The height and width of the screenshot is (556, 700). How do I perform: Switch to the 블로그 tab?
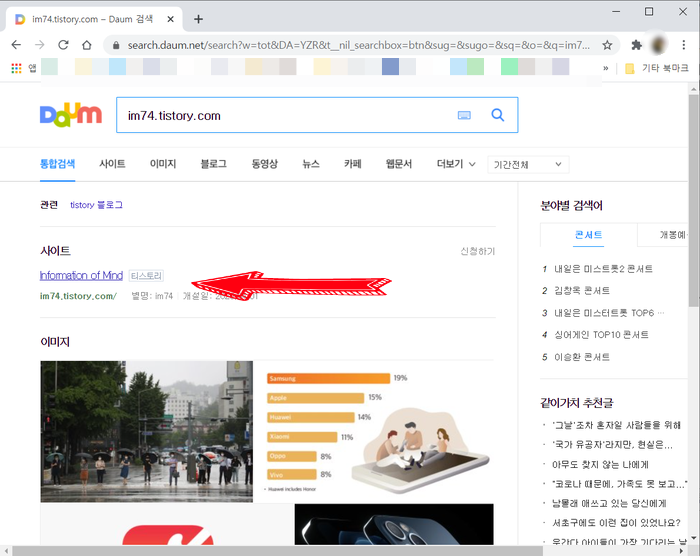213,164
